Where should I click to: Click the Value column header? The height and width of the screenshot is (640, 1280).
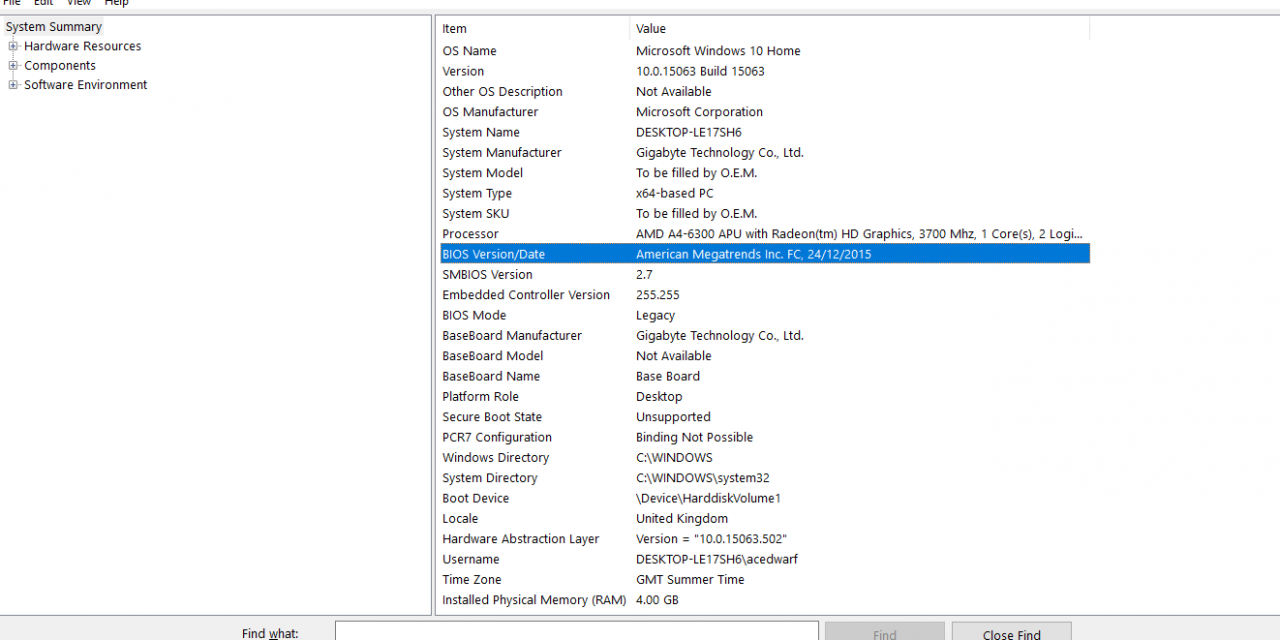[860, 29]
